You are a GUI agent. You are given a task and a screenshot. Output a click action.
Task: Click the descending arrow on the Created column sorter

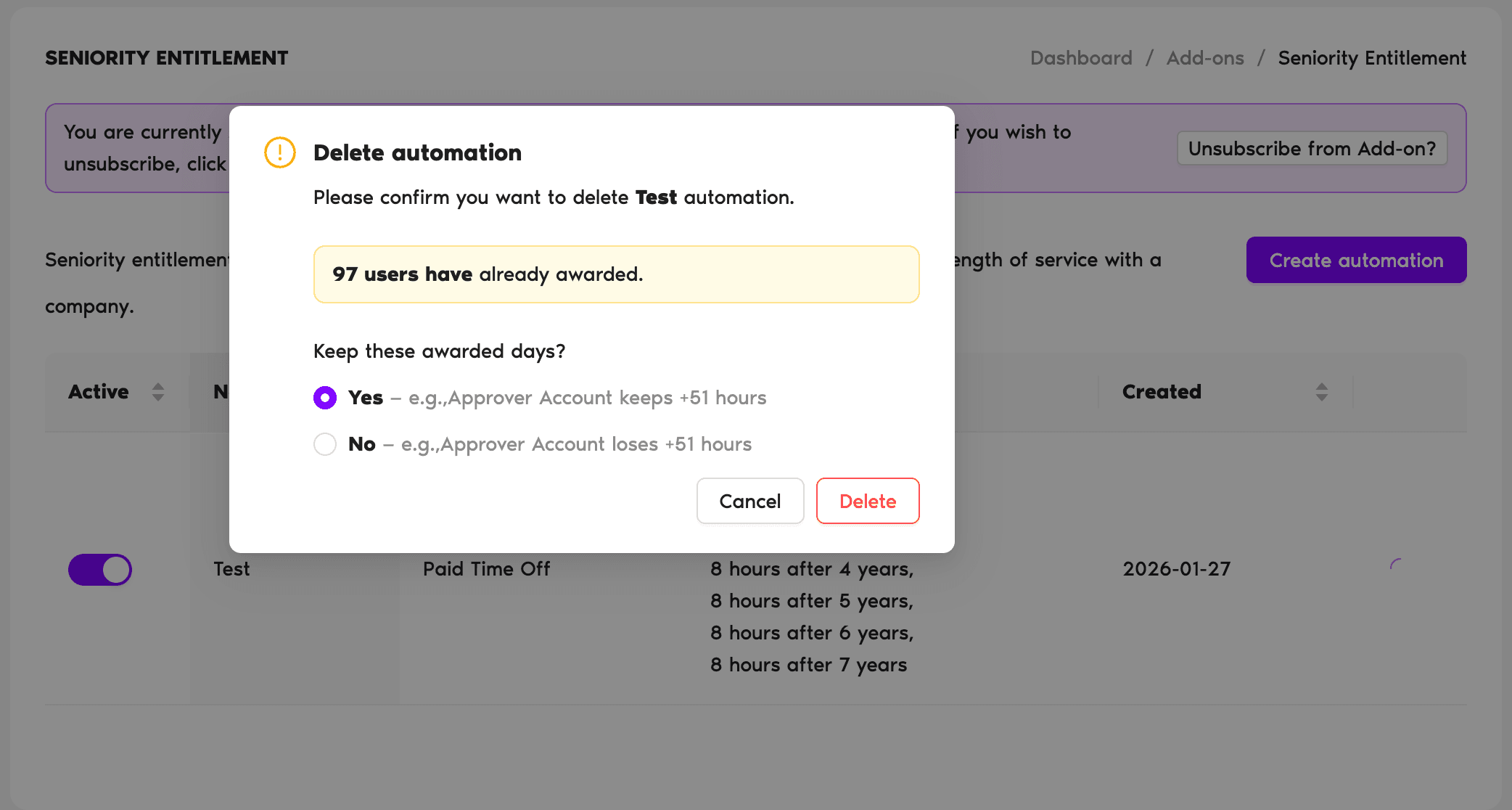click(1322, 398)
